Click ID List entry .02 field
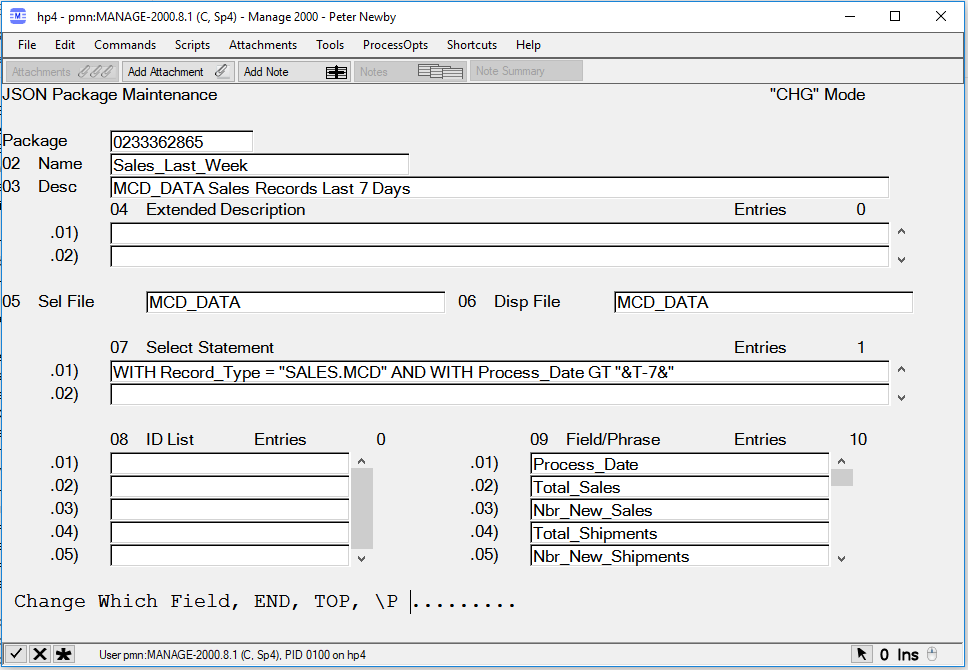Screen dimensions: 968x670 (230, 487)
